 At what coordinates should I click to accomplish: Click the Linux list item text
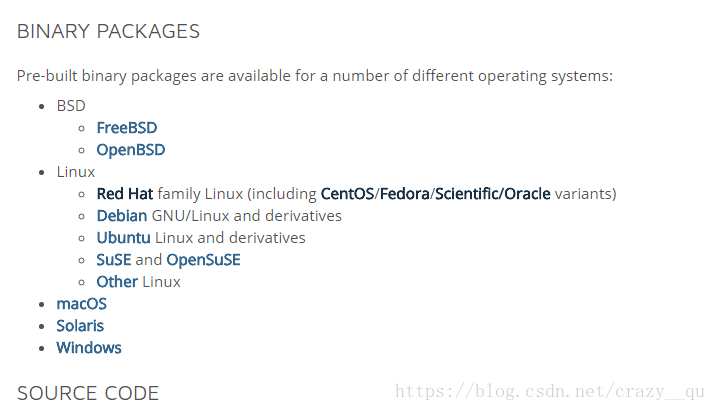75,172
